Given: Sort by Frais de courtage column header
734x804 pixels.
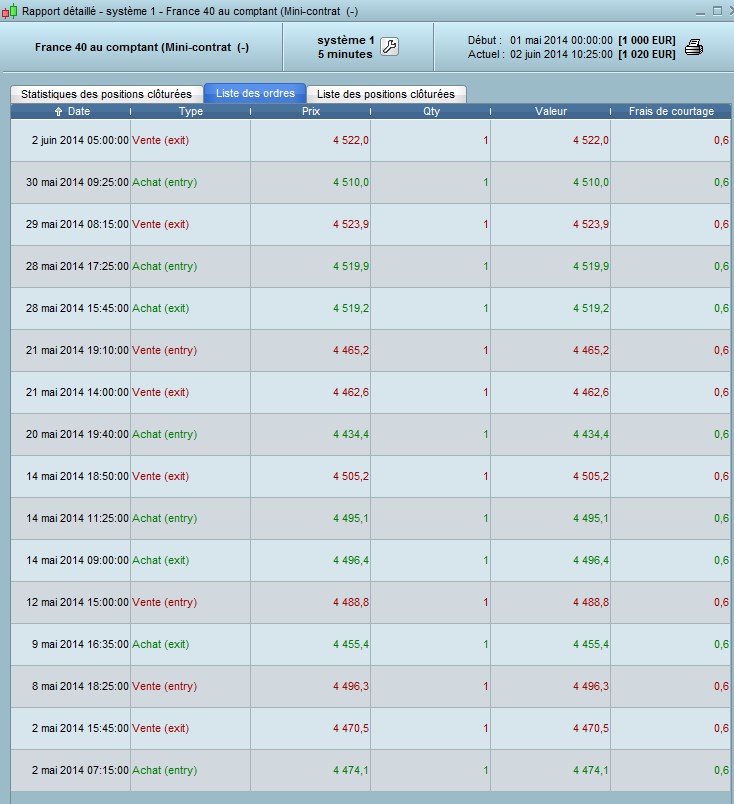Looking at the screenshot, I should tap(671, 111).
